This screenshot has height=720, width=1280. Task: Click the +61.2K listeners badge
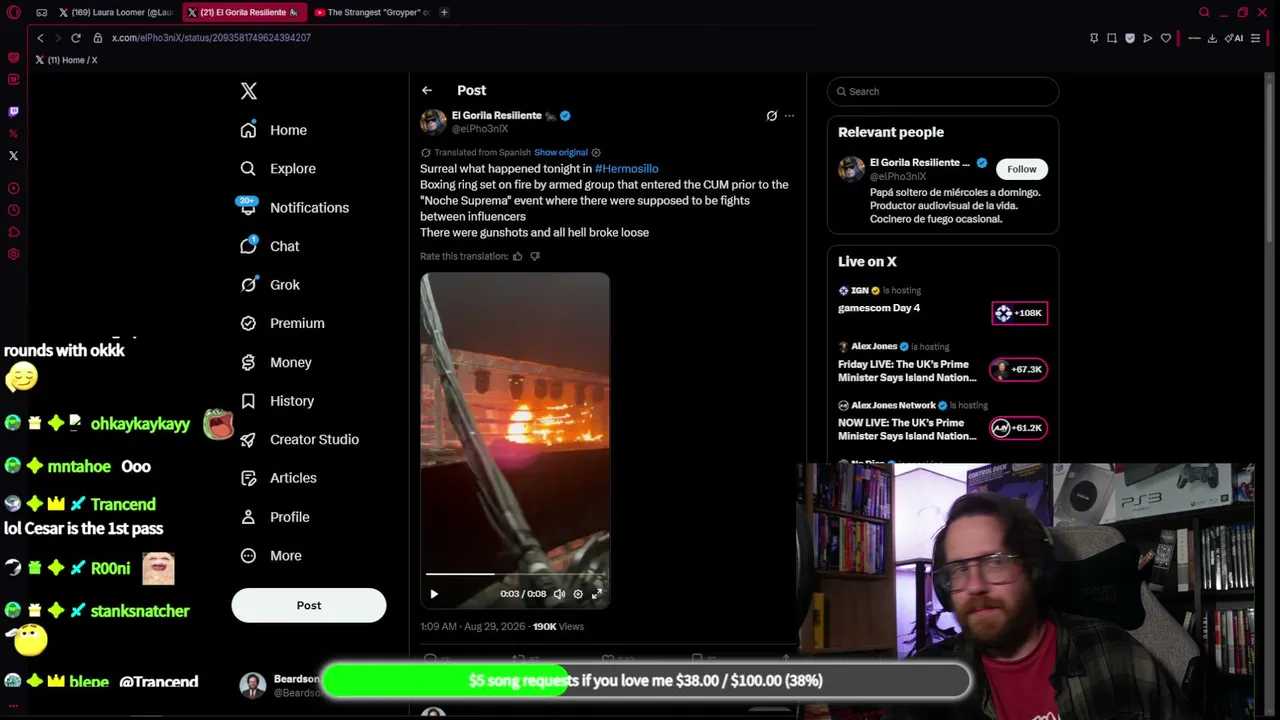[x=1019, y=428]
